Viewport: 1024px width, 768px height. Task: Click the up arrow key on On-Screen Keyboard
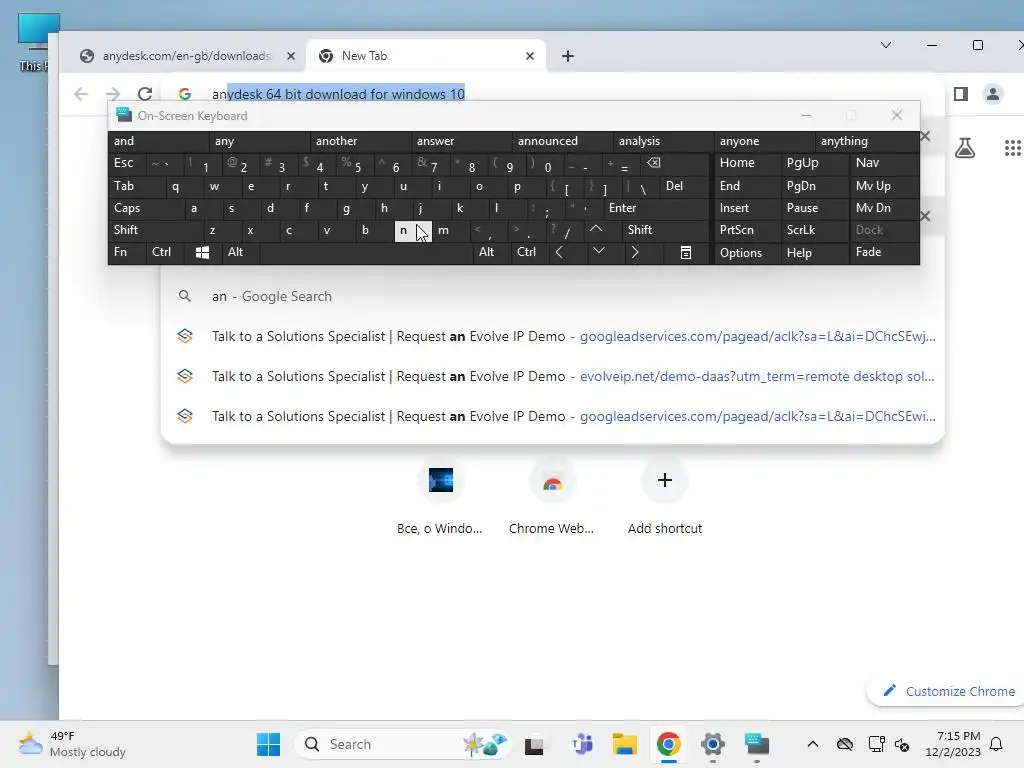pyautogui.click(x=596, y=230)
